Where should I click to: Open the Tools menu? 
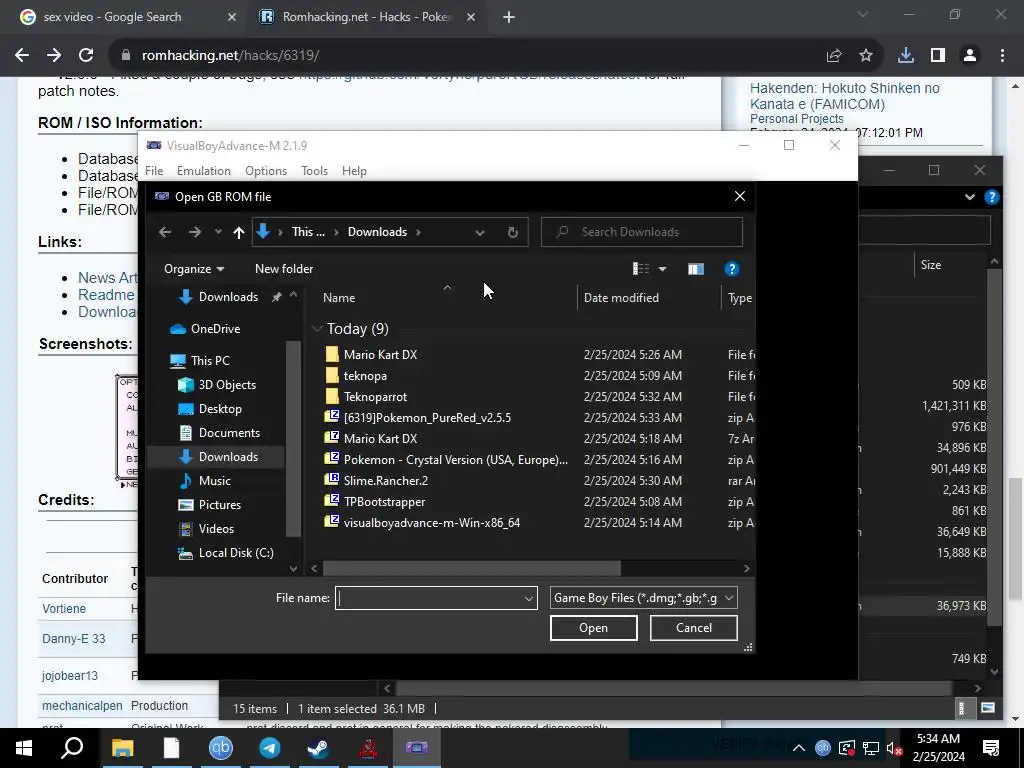[x=314, y=171]
